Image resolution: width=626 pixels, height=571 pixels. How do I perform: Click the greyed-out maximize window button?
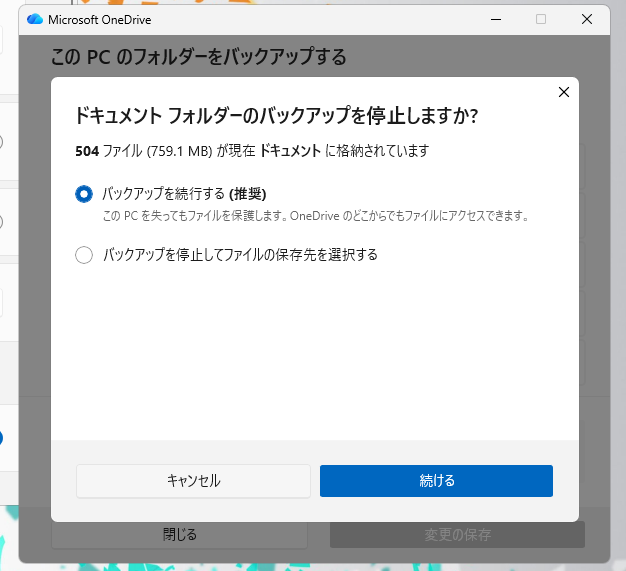541,19
